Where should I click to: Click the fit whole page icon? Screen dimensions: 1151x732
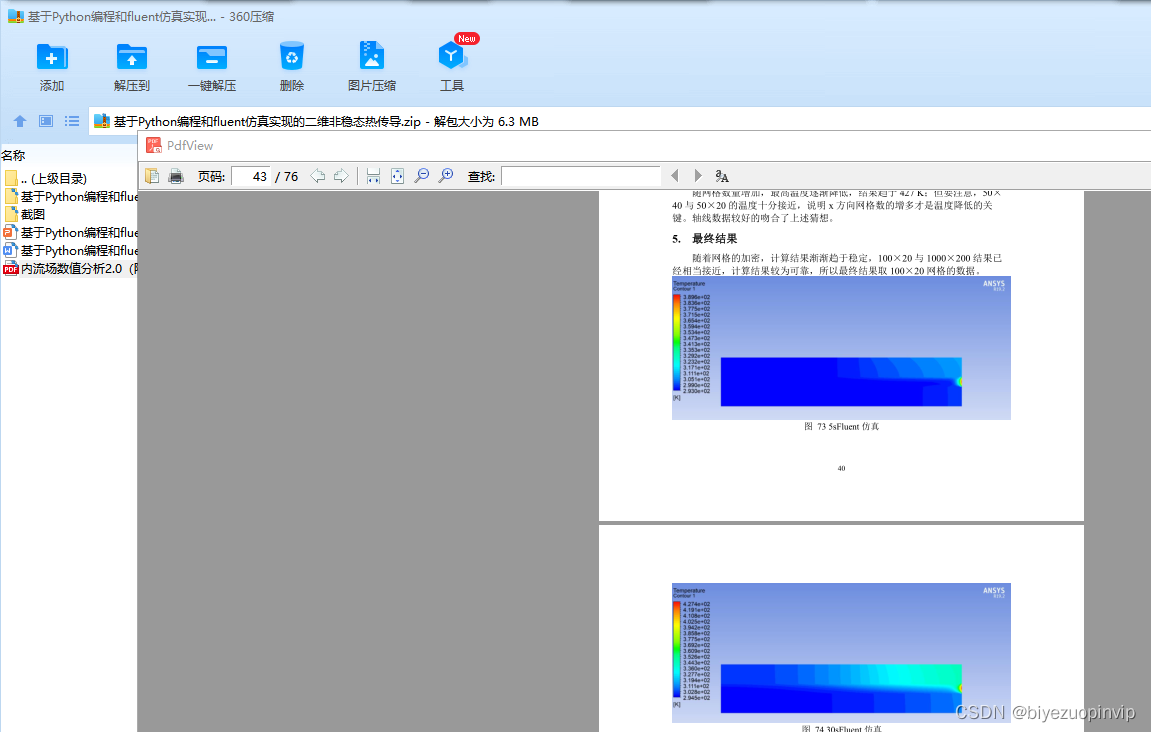click(x=397, y=176)
